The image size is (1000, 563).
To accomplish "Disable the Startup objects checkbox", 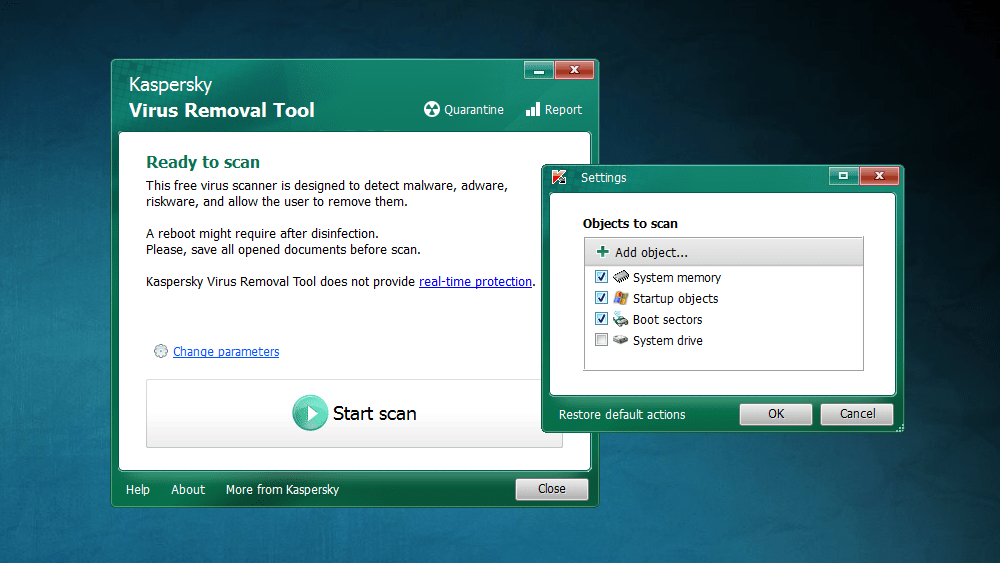I will (x=601, y=298).
